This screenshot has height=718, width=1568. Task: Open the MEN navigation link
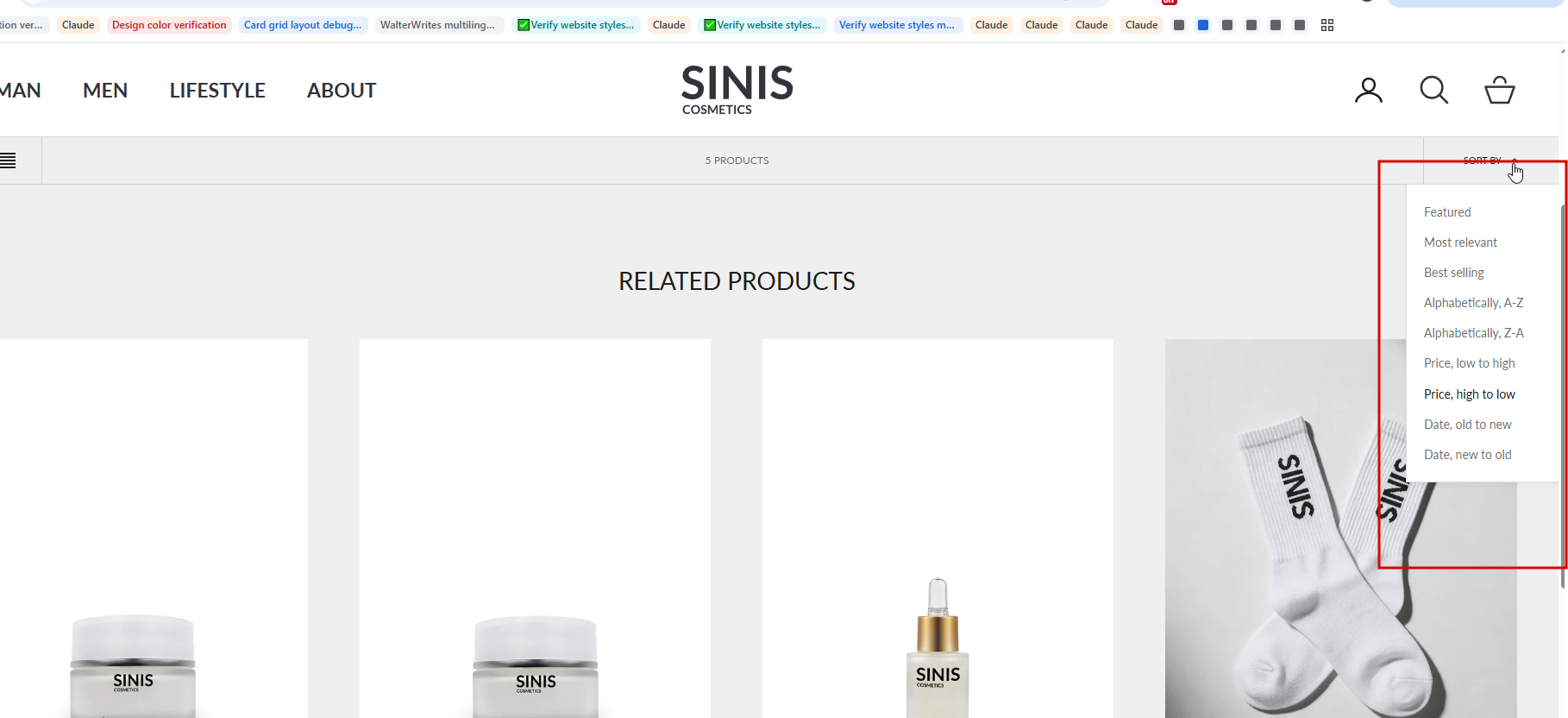pos(105,91)
